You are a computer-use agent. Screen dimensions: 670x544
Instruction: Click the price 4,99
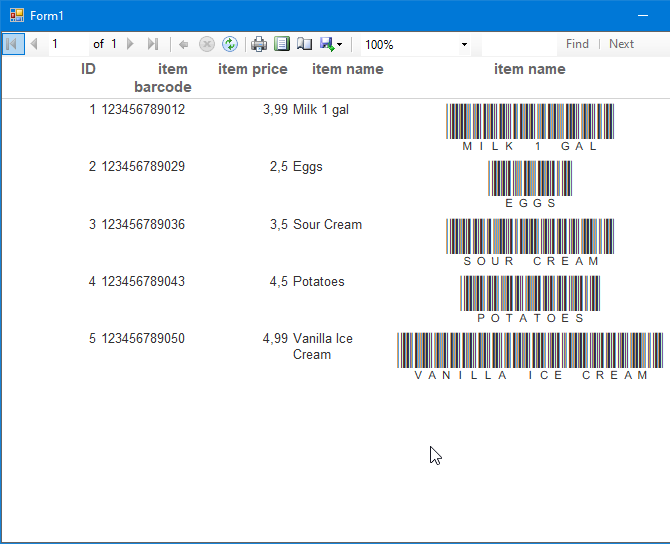click(275, 339)
